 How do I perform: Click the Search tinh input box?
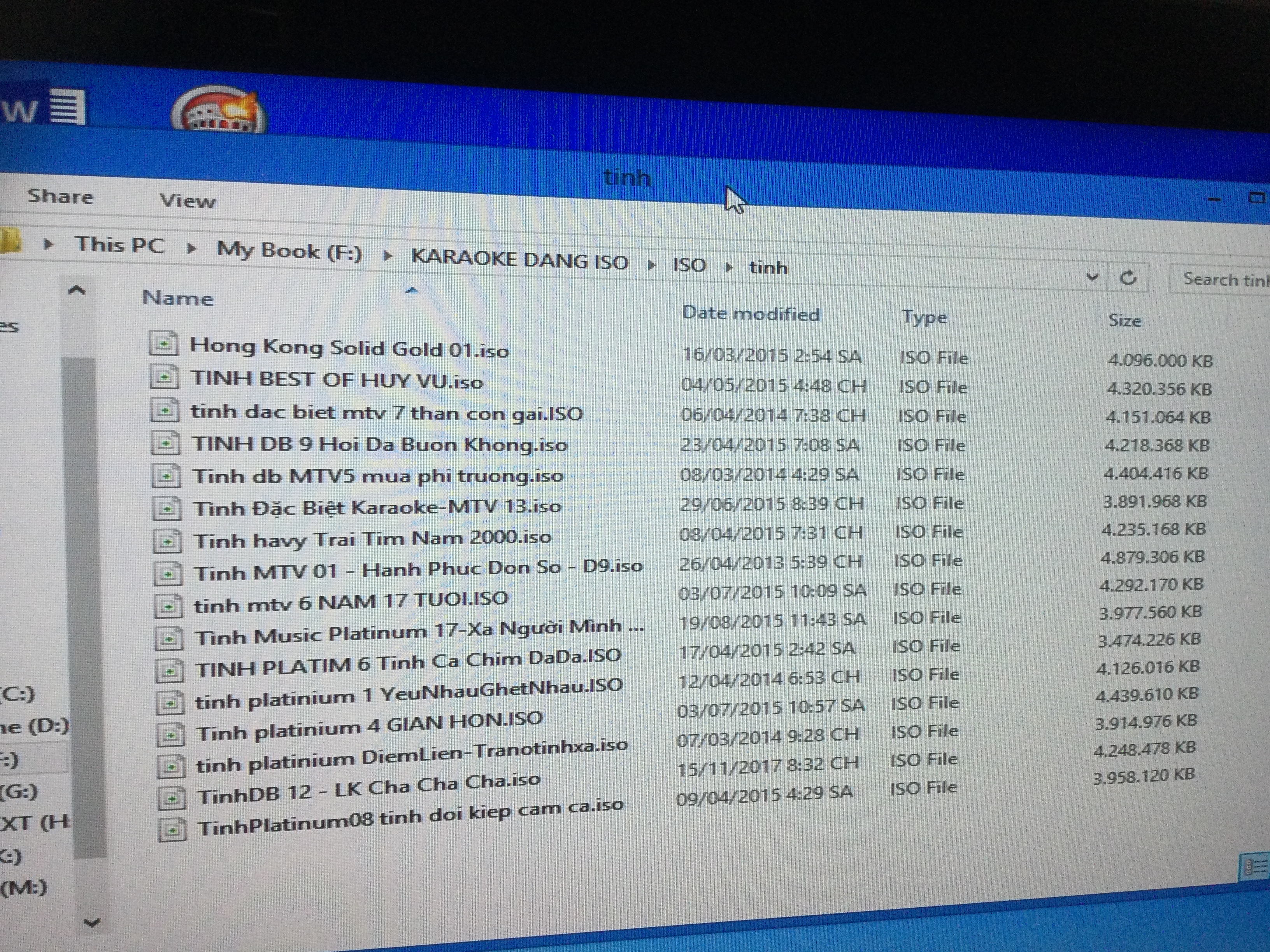pyautogui.click(x=1220, y=280)
